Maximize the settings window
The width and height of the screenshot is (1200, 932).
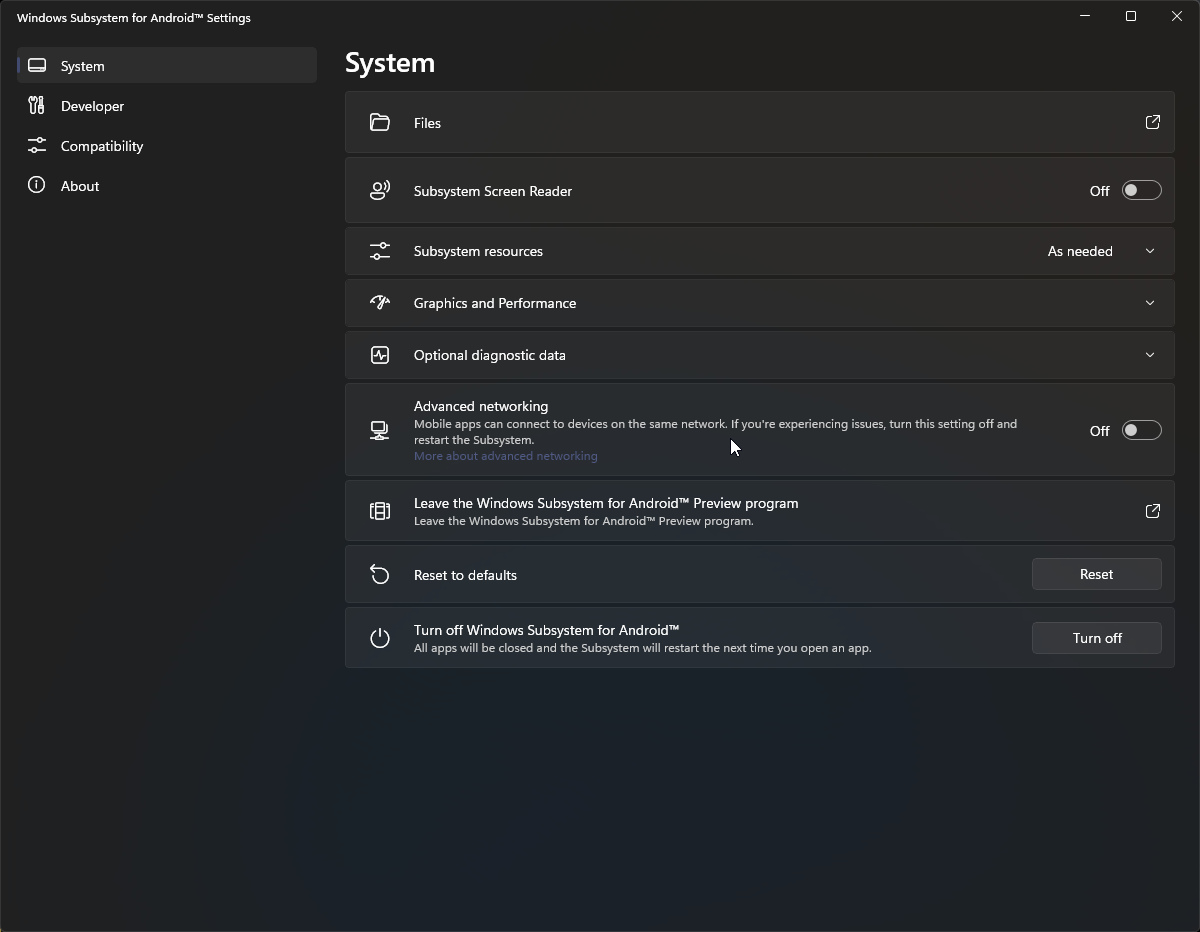coord(1131,16)
